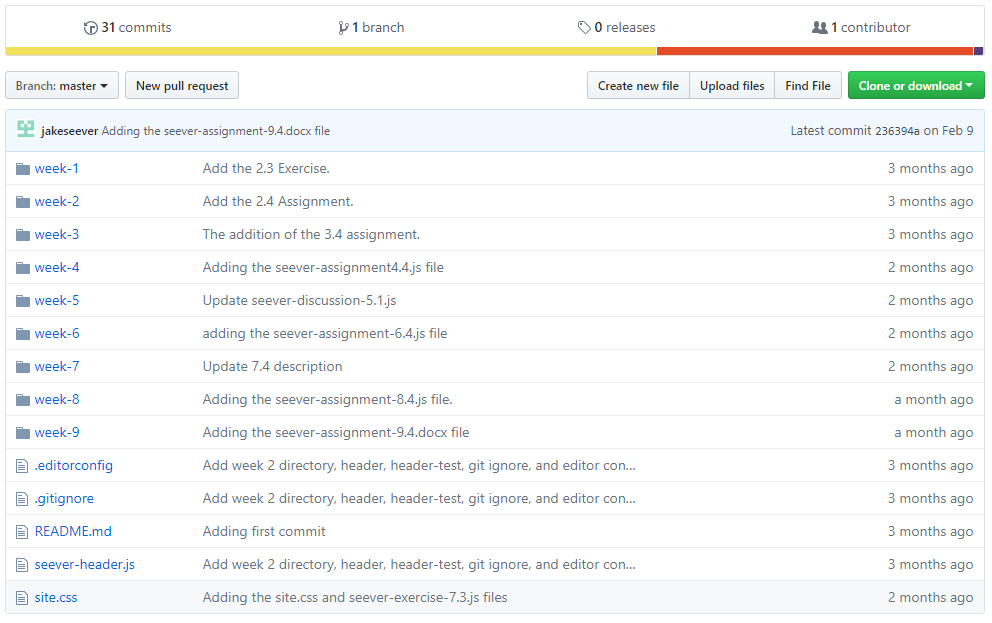Open the week-7 folder
Image resolution: width=992 pixels, height=623 pixels.
pos(57,366)
